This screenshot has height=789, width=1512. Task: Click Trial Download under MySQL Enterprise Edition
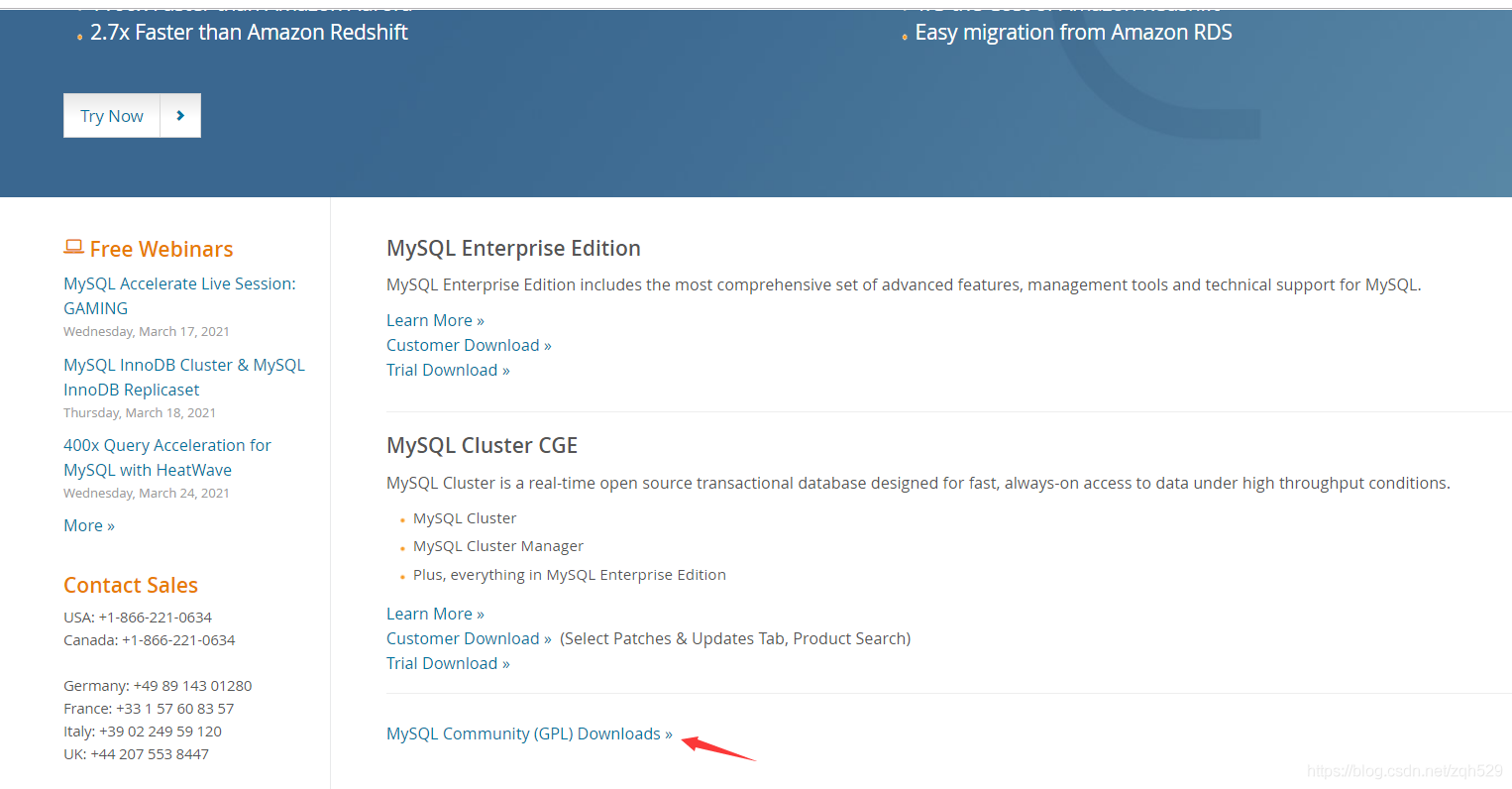pyautogui.click(x=448, y=370)
